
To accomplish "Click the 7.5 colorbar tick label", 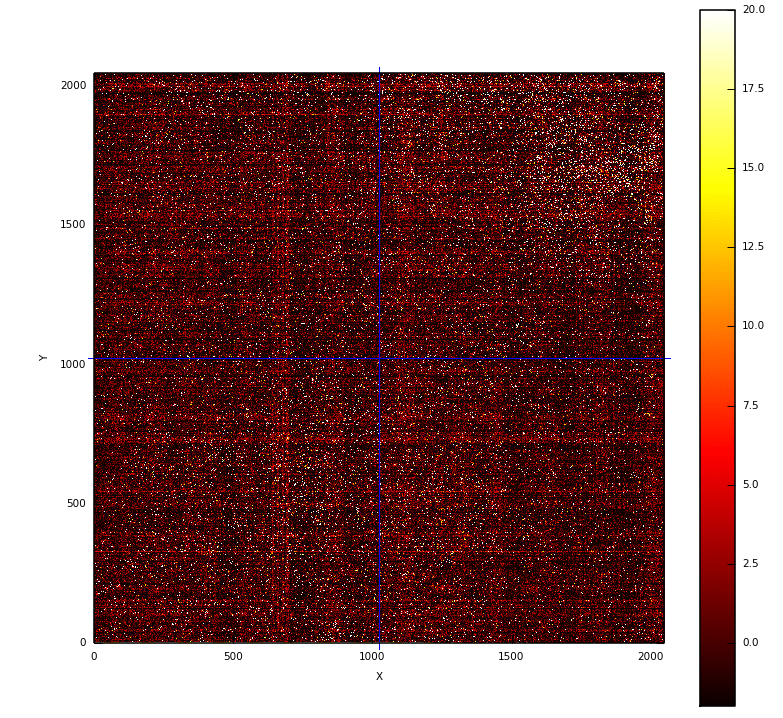I will tap(750, 405).
